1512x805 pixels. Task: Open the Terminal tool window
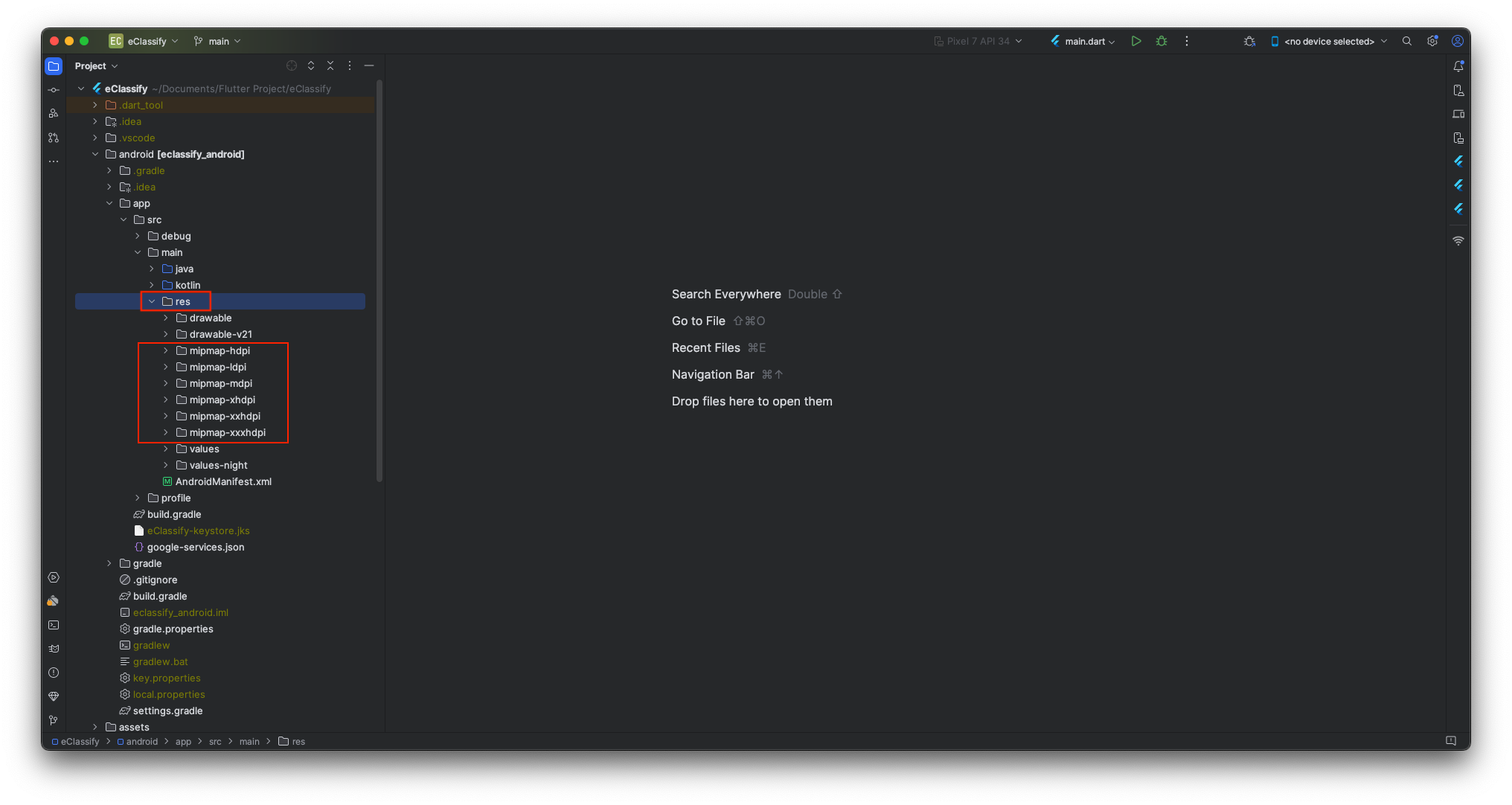(x=54, y=625)
